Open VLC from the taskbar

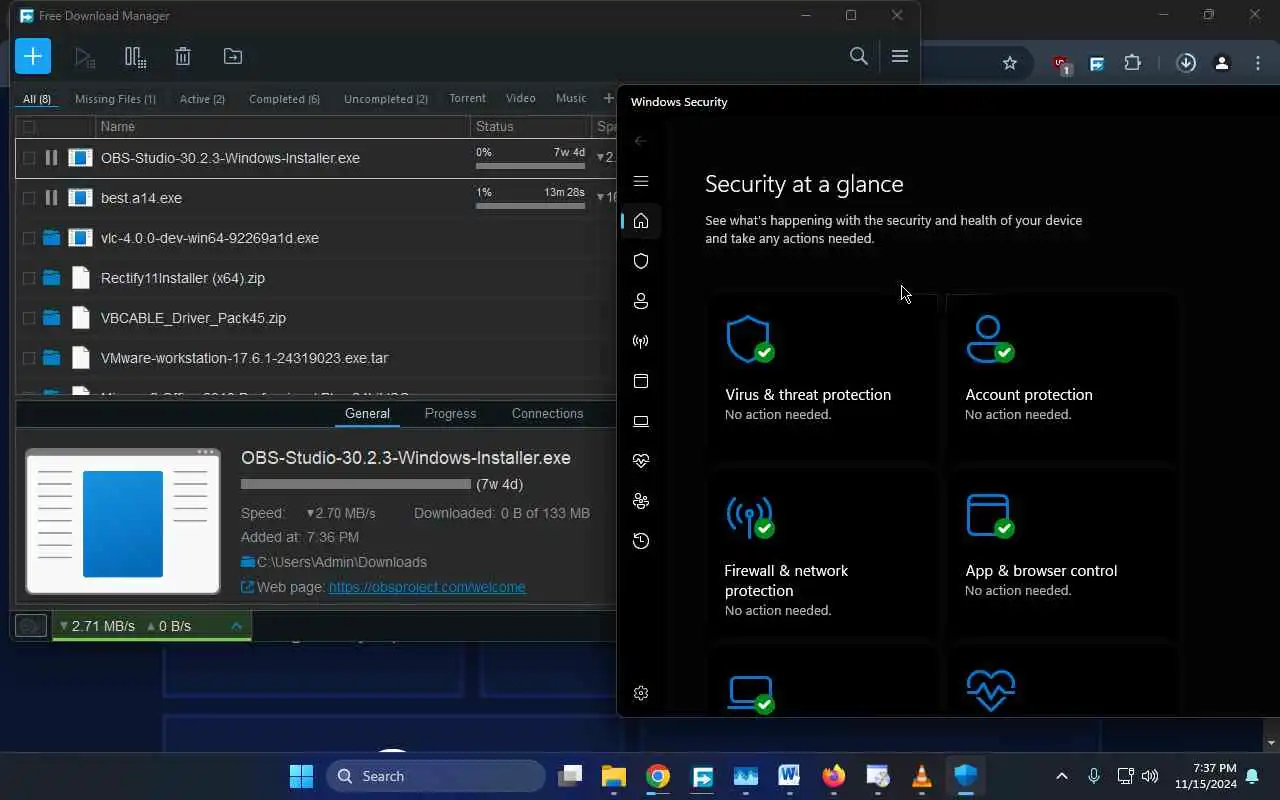click(x=922, y=776)
